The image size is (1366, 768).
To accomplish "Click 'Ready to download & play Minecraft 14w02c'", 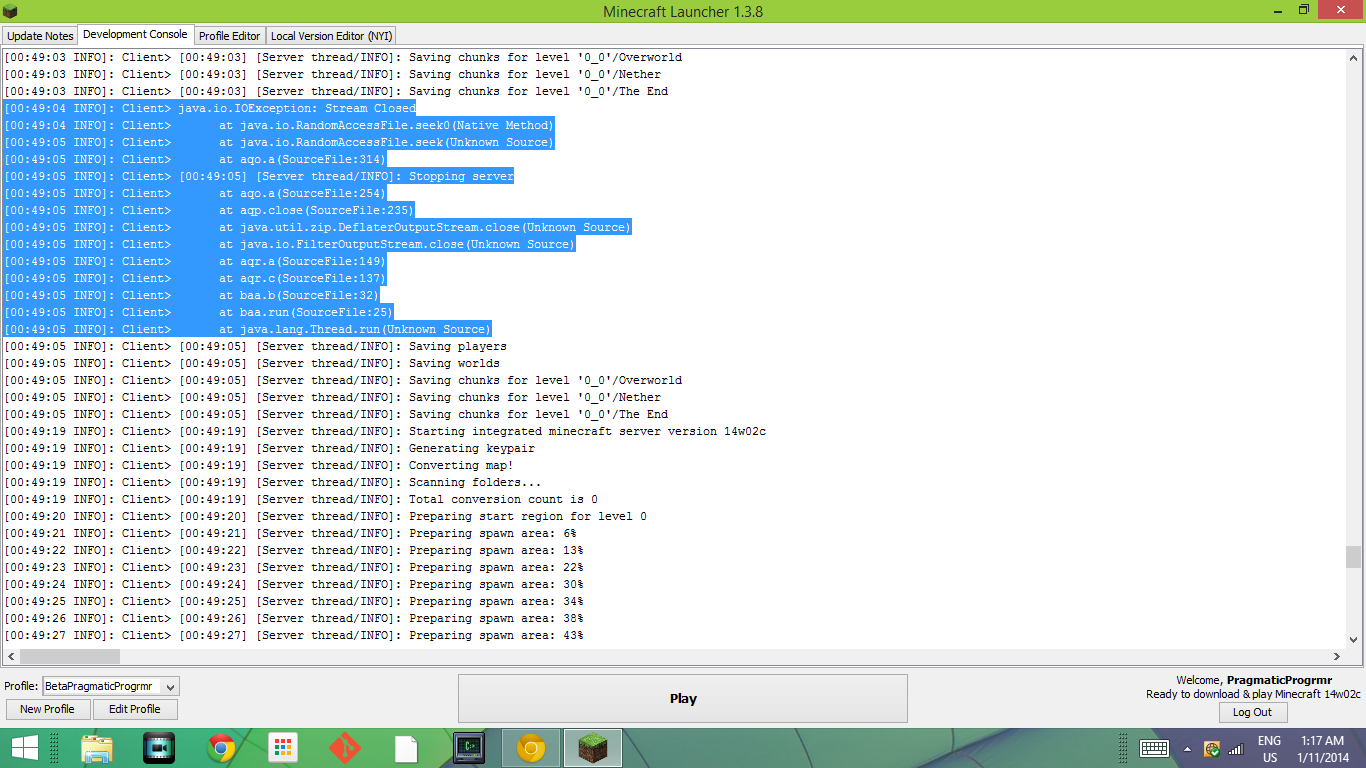I will pyautogui.click(x=1253, y=694).
